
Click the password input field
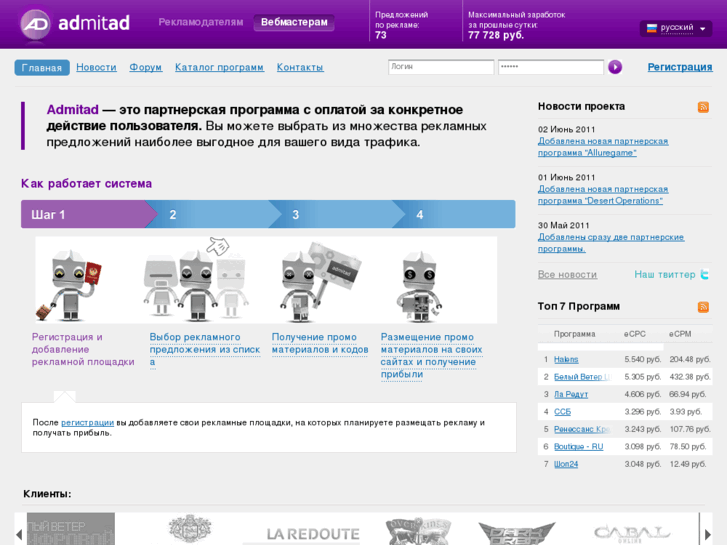551,67
